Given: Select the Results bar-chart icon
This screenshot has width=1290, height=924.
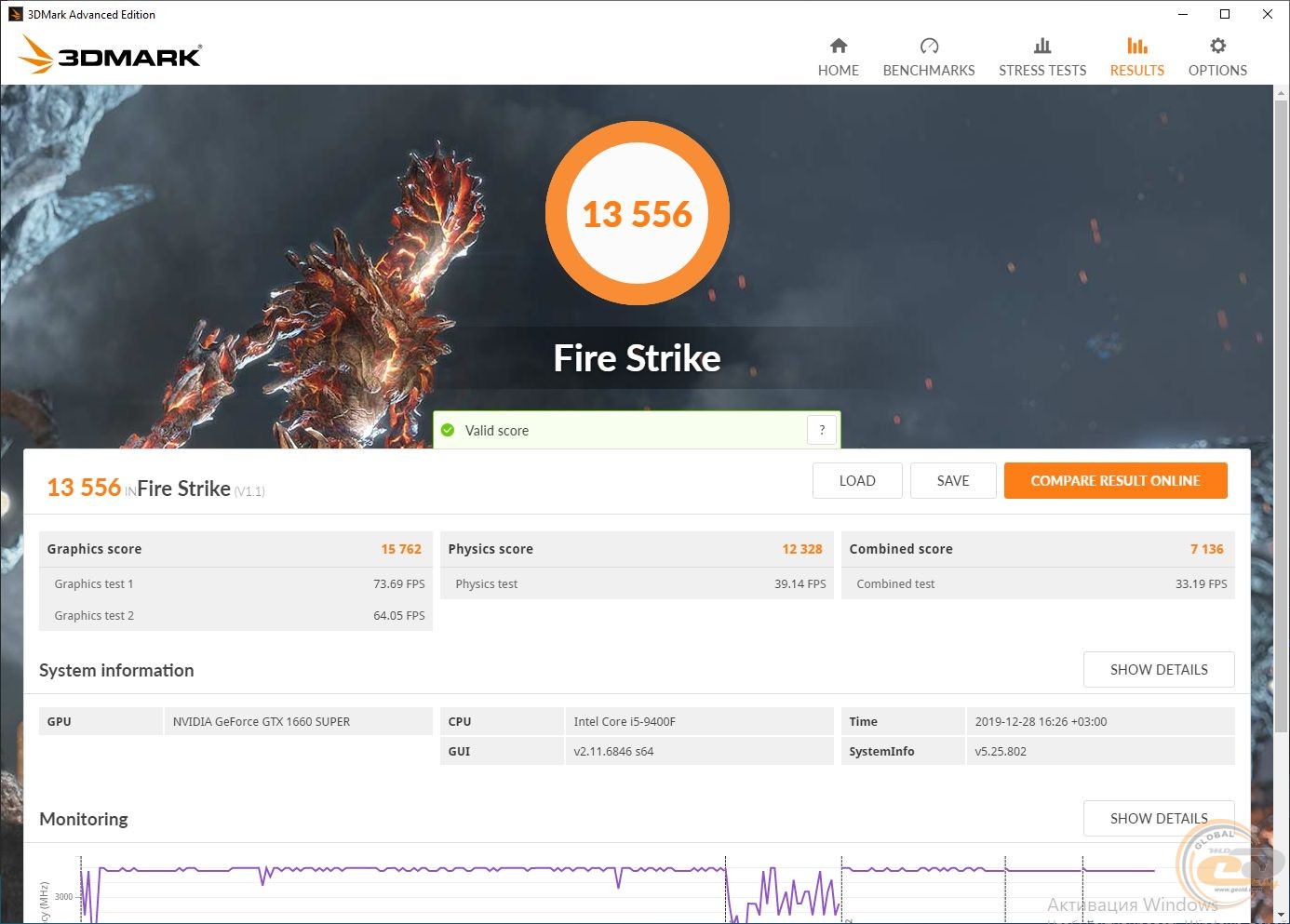Looking at the screenshot, I should [1136, 46].
